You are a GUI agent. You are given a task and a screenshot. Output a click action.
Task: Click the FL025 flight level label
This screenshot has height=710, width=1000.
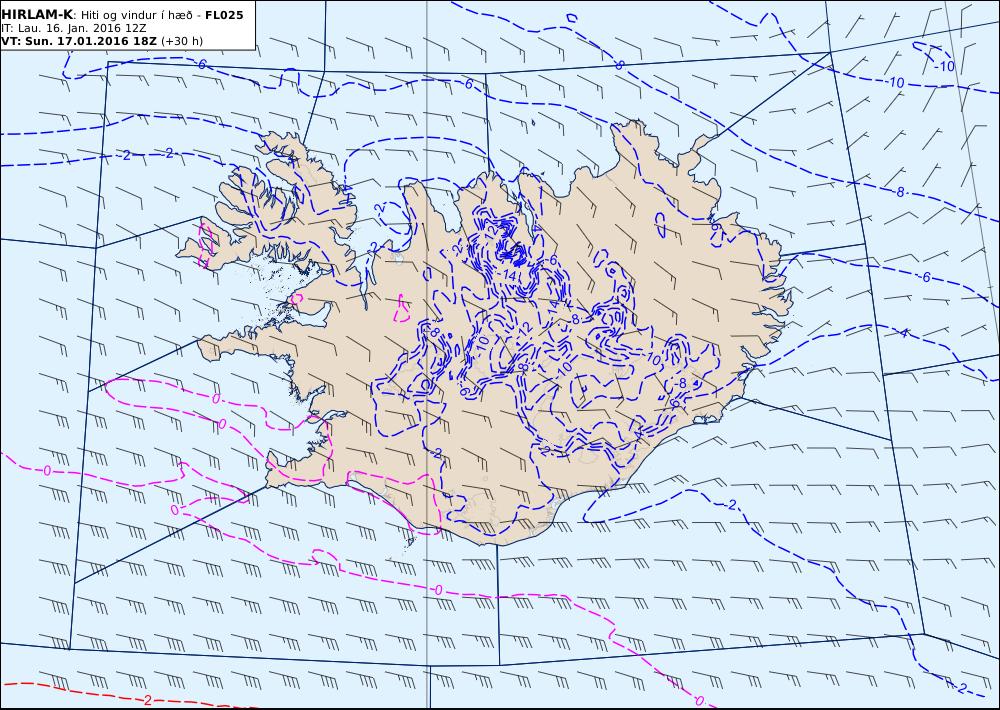tap(224, 15)
